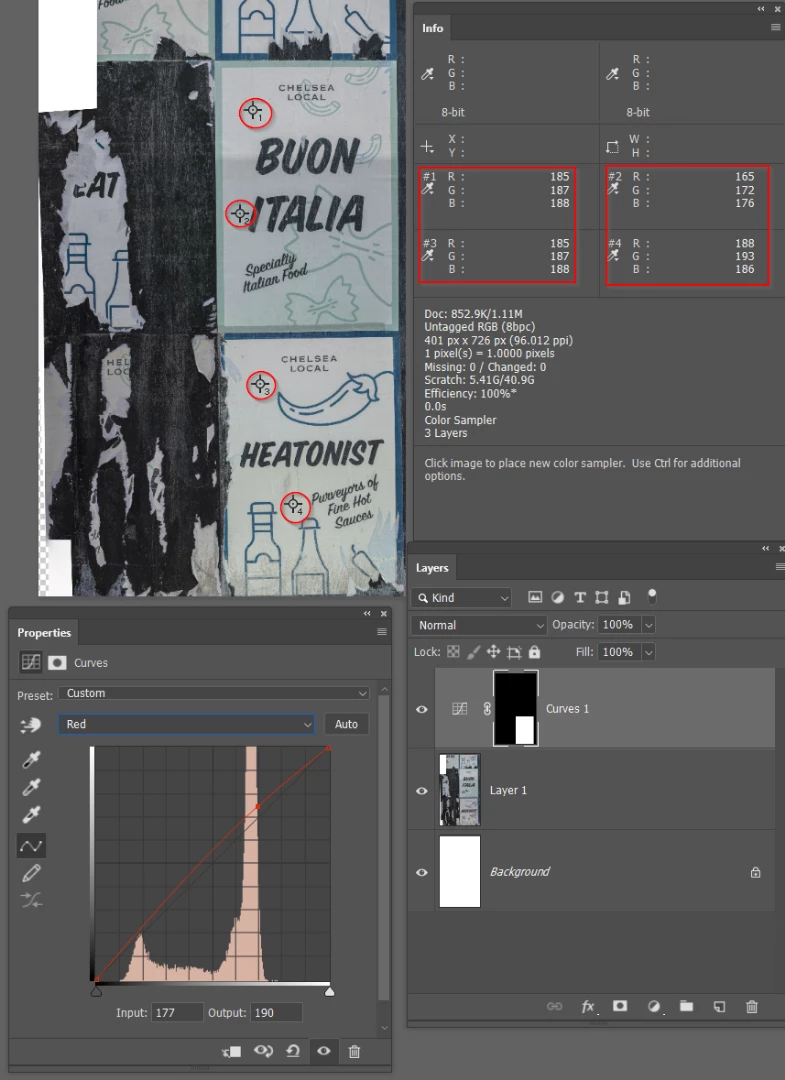Toggle the lock all icon in Layers

[534, 652]
